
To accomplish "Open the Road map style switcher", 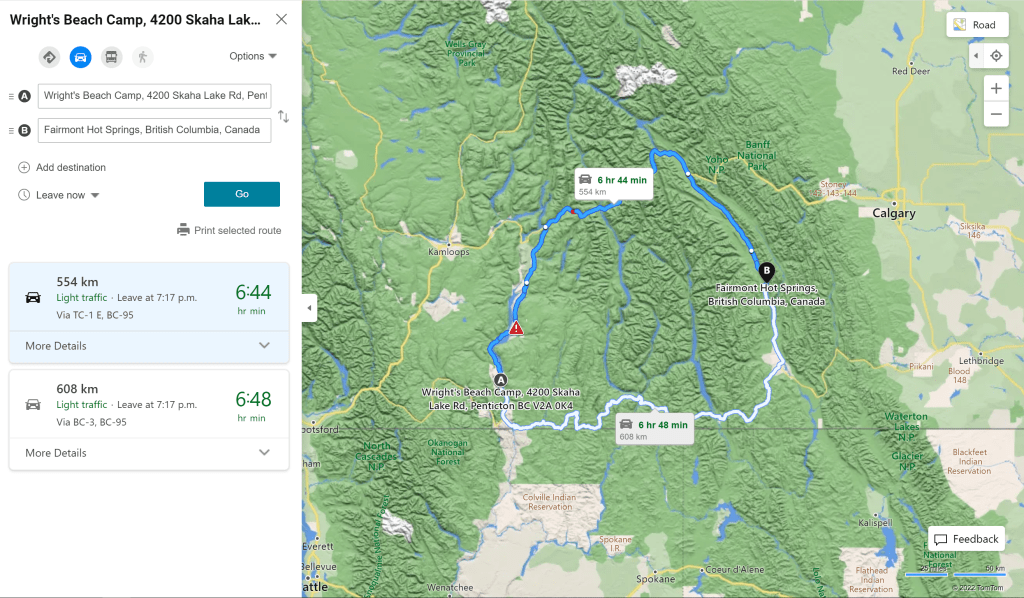I will click(977, 25).
